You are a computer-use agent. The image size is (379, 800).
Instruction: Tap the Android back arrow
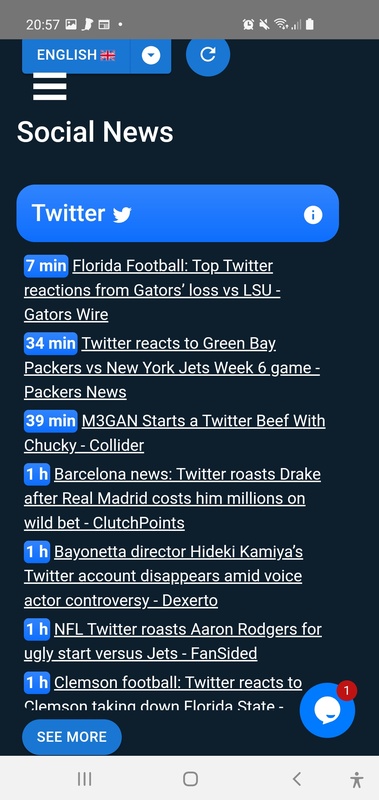tap(297, 779)
